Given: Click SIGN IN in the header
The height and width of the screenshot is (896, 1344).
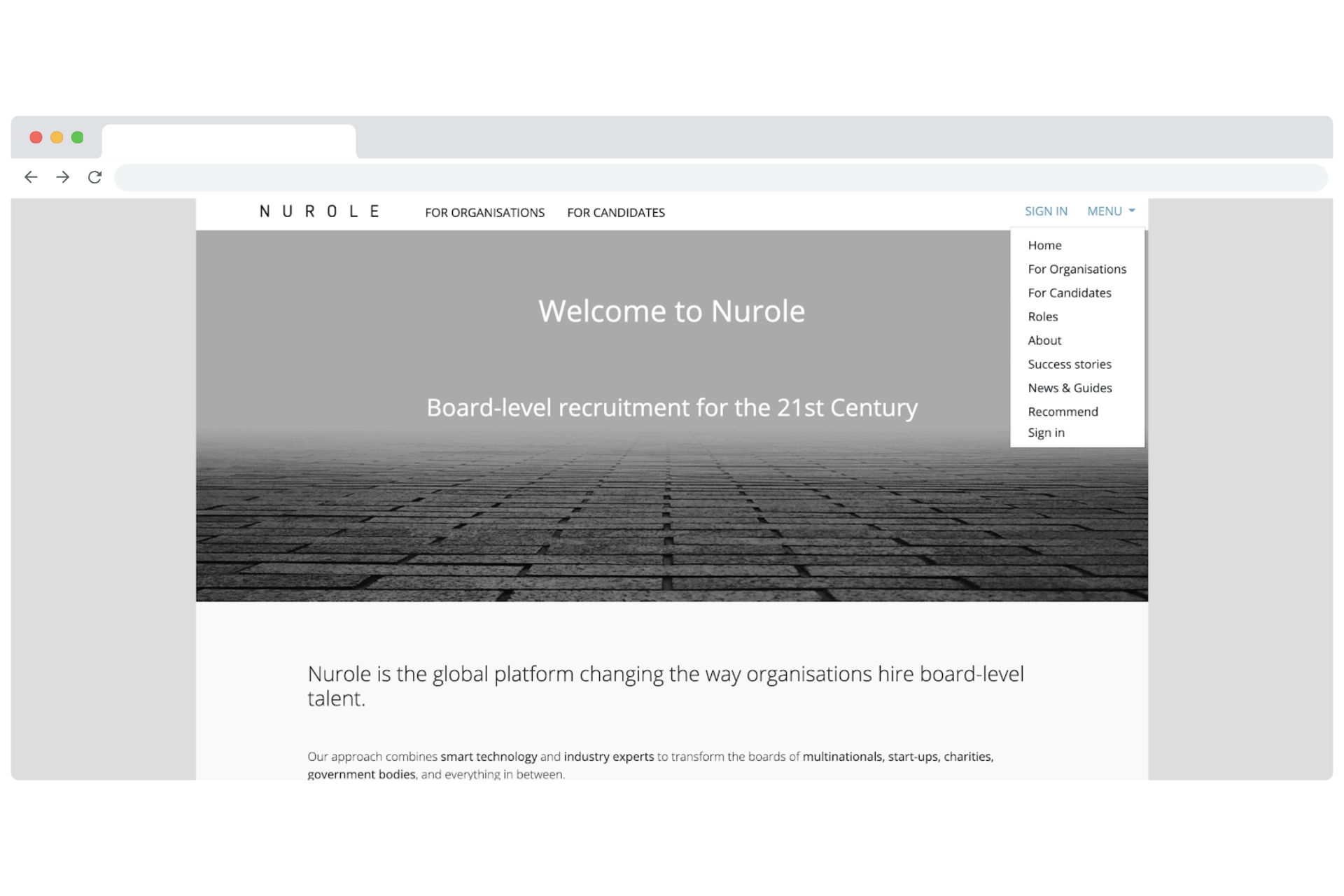Looking at the screenshot, I should pos(1046,211).
